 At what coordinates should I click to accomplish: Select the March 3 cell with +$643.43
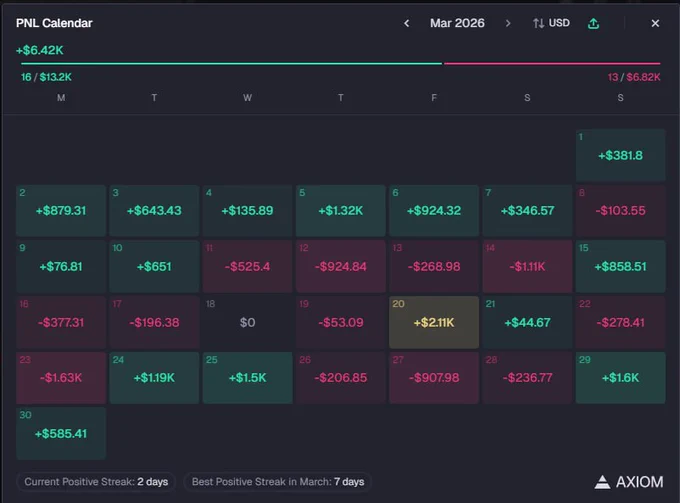[154, 211]
